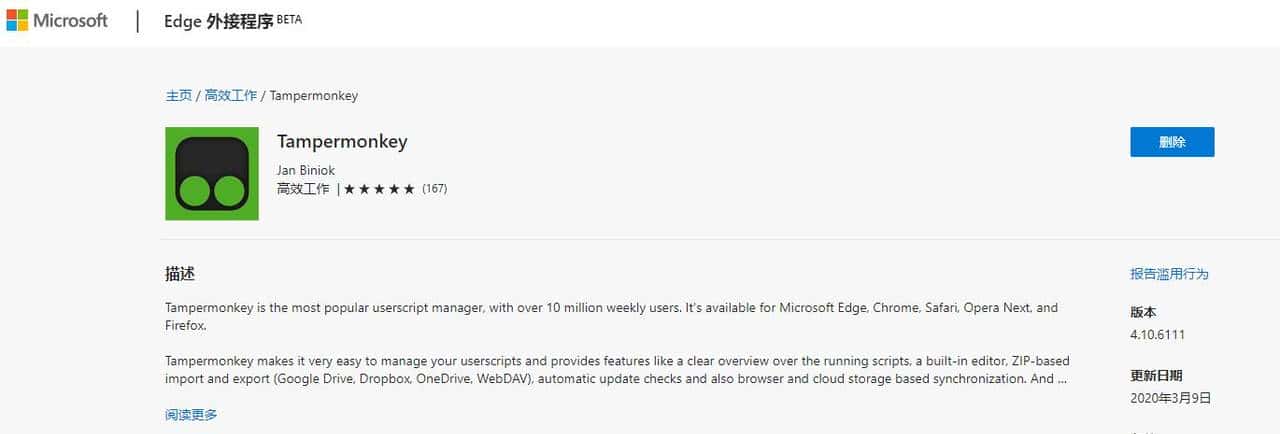Click the Microsoft four-color logo
Viewport: 1280px width, 434px height.
16,21
